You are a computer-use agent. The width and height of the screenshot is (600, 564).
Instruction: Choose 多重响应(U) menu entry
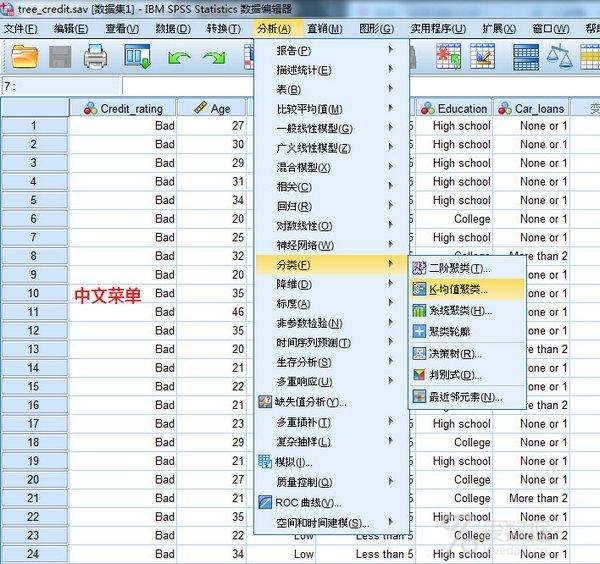tap(330, 381)
